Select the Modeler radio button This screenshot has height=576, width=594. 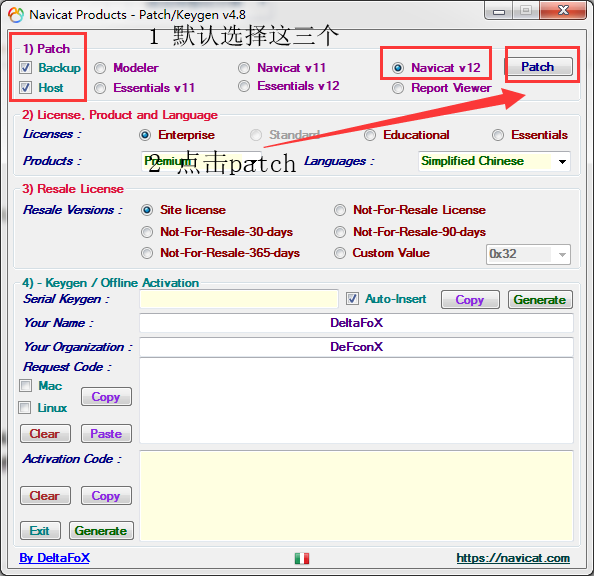[100, 68]
